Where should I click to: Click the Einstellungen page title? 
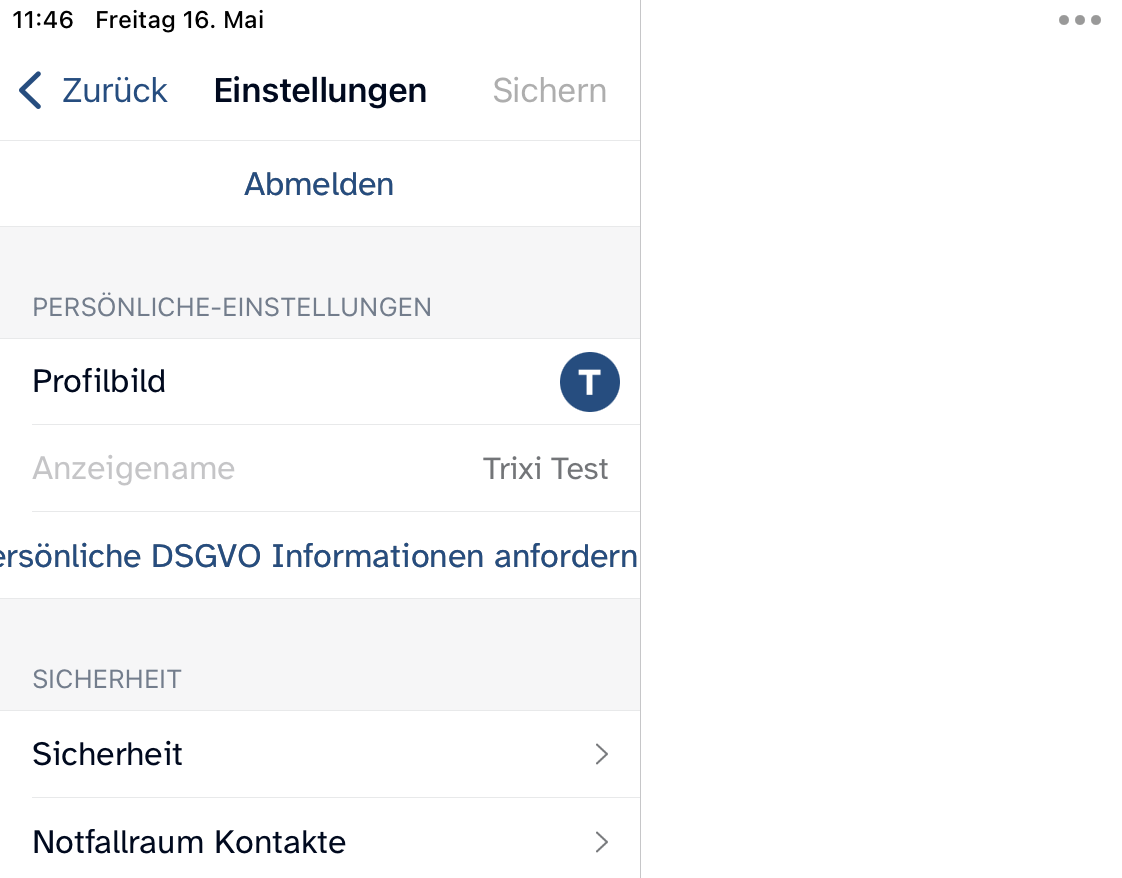(x=320, y=90)
